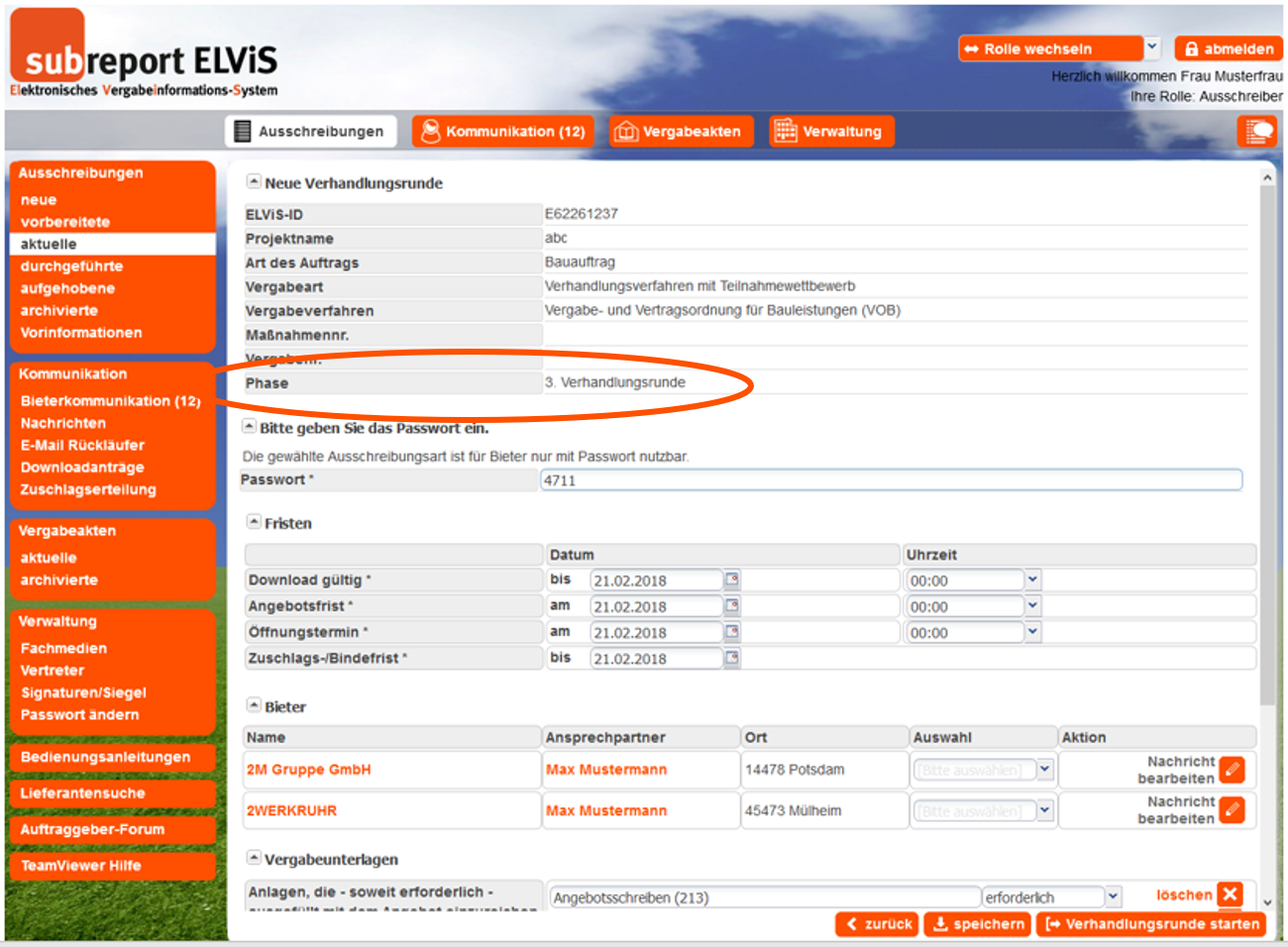Screen dimensions: 1288x947
Task: Delete the Angebotsschreiben attachment with X icon
Action: point(1230,894)
